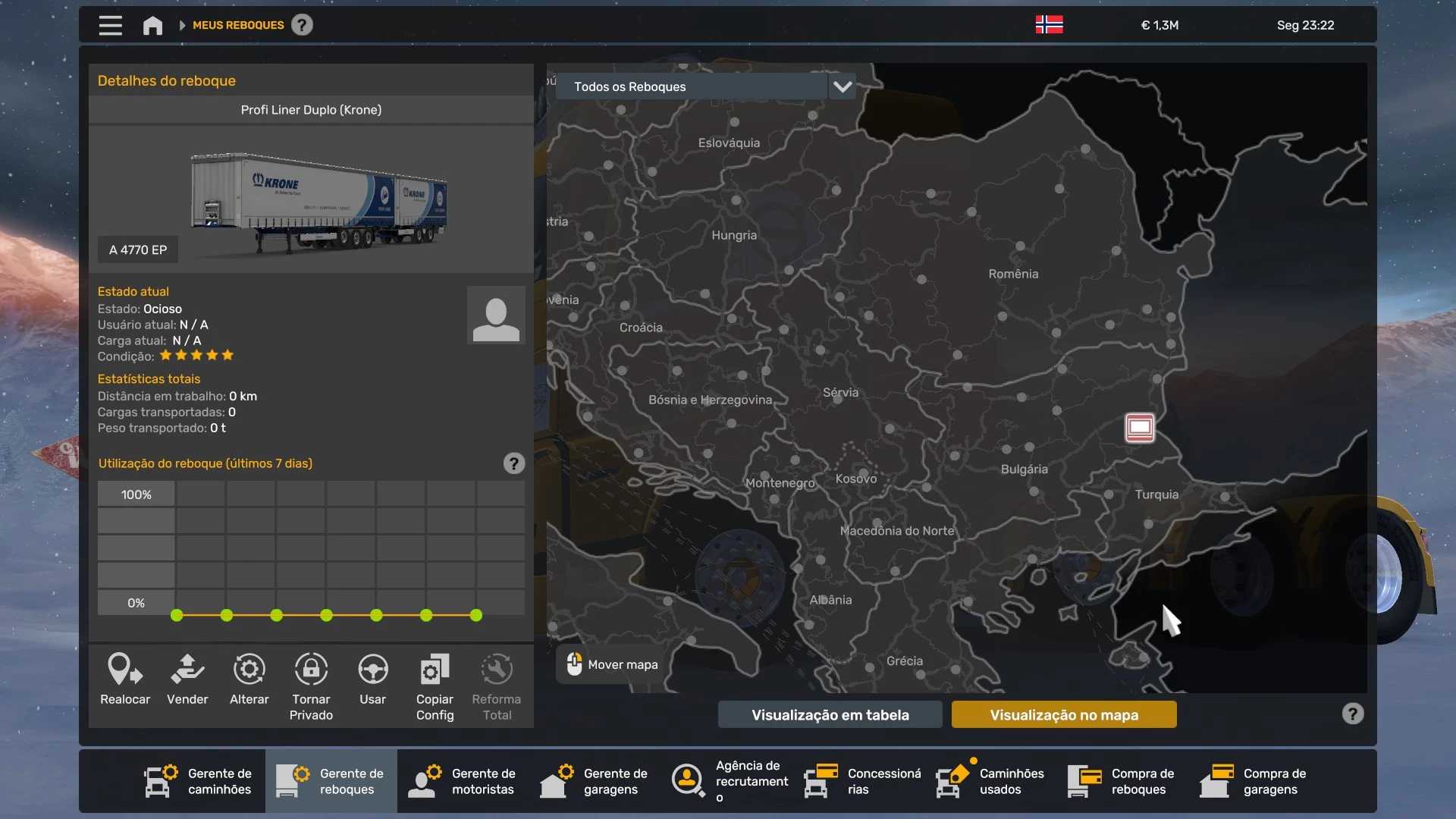Switch to Visualização em tabela

point(830,714)
